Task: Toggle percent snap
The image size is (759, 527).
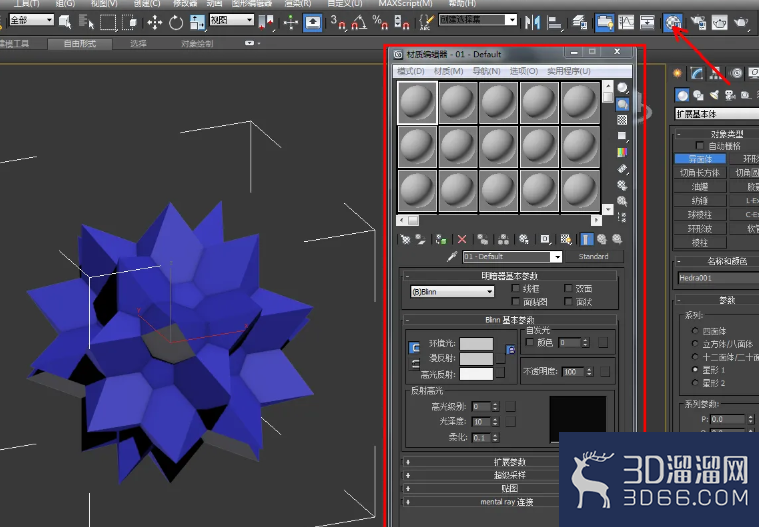Action: coord(380,22)
